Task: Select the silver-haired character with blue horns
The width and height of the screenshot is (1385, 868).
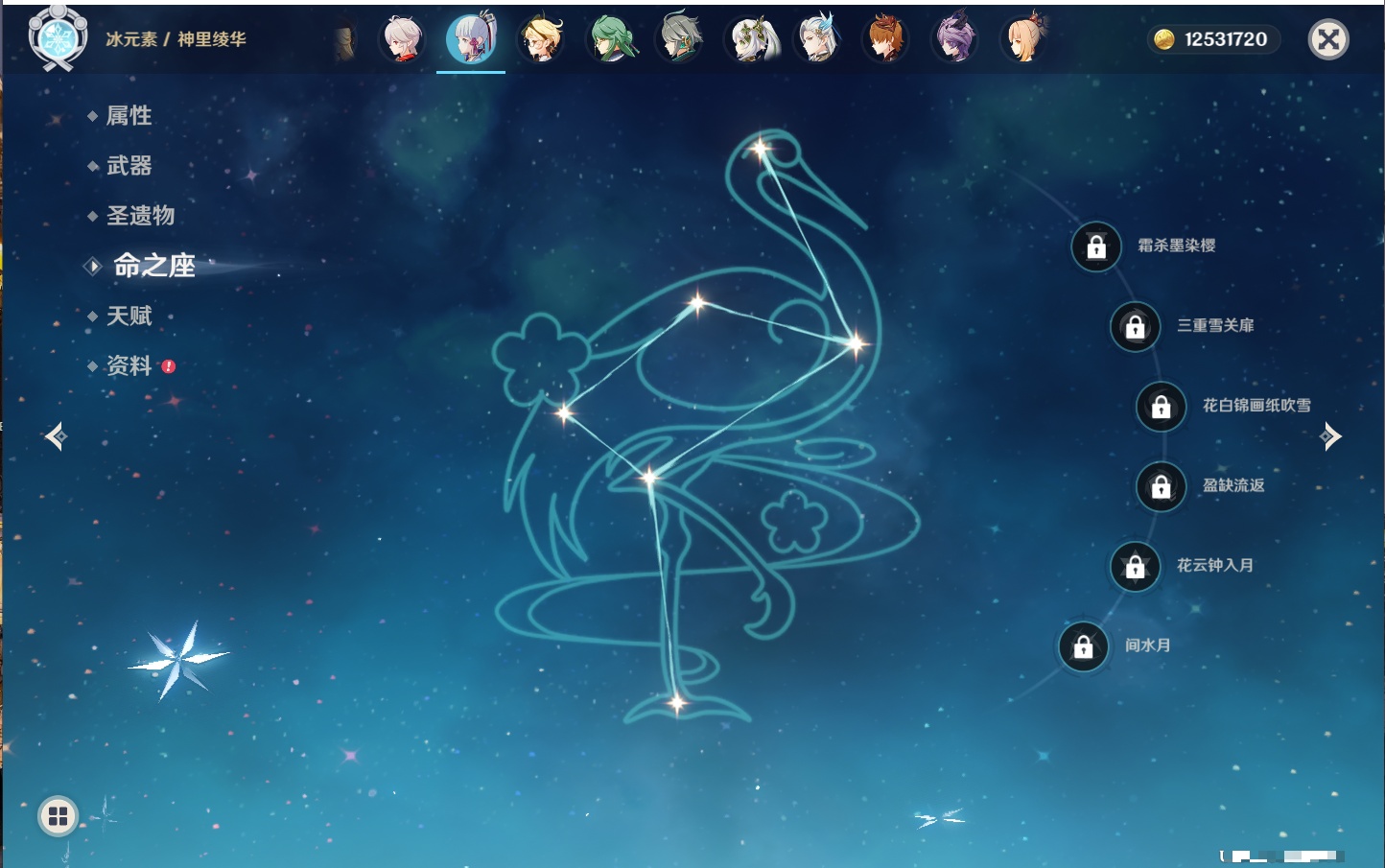Action: [819, 39]
